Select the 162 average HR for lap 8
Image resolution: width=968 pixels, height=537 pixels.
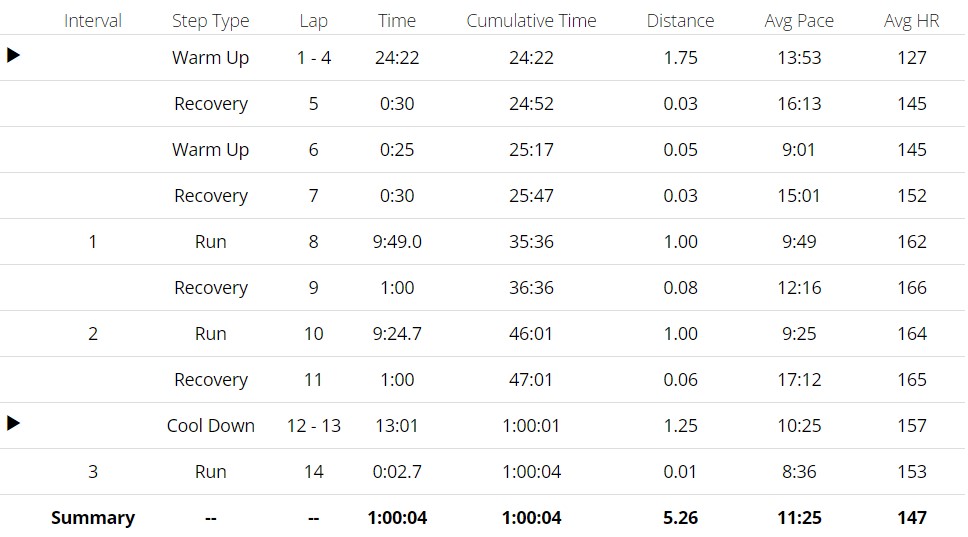[x=911, y=242]
